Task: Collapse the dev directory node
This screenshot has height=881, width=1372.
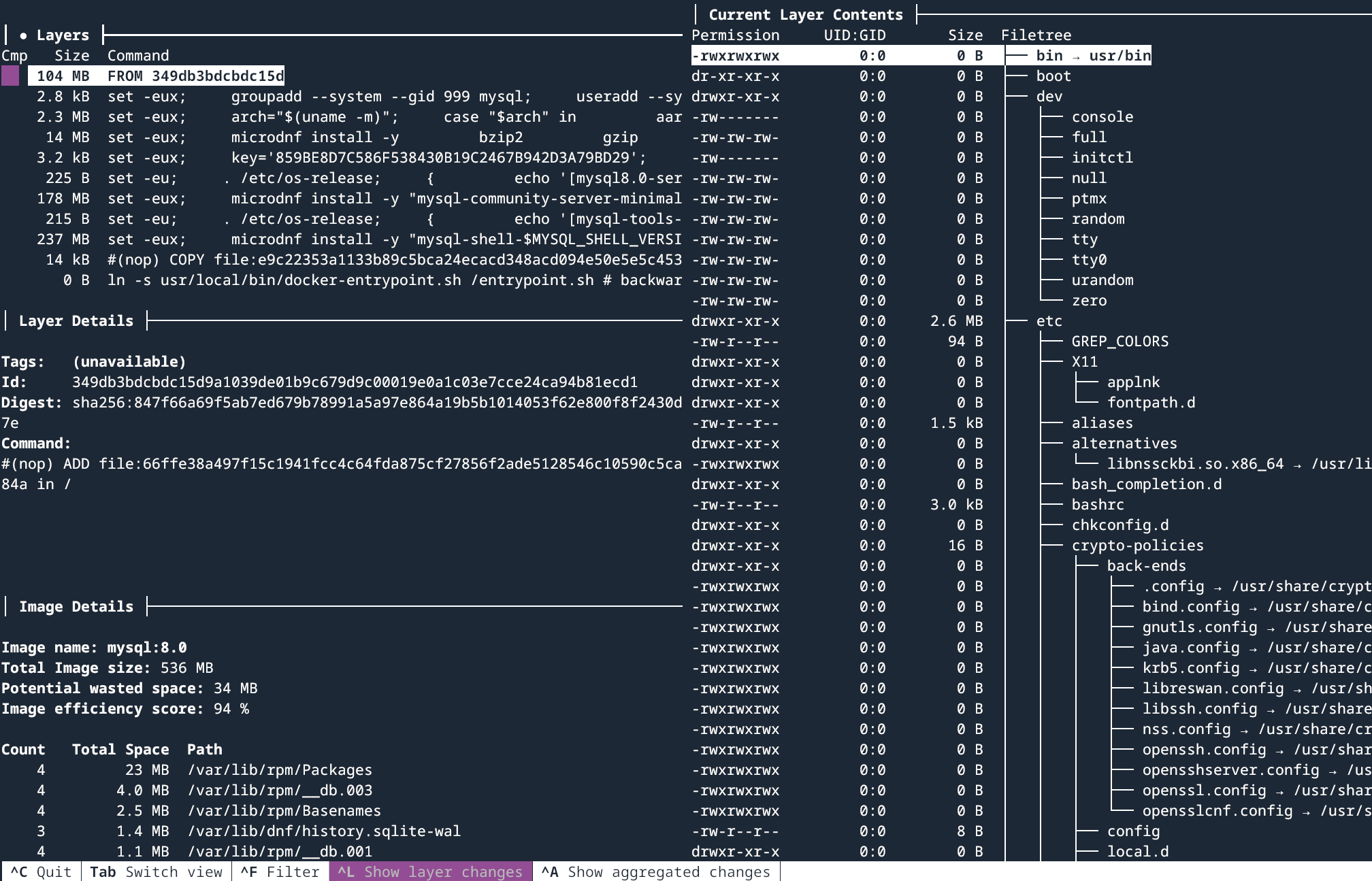Action: 1049,97
